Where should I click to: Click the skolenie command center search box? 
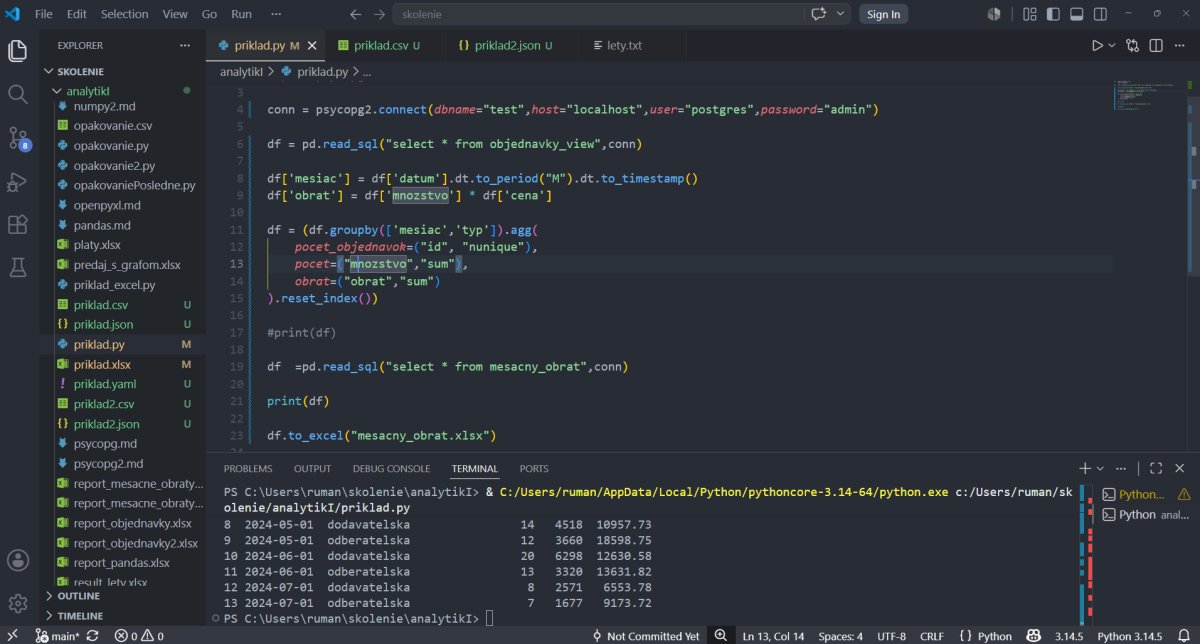click(x=599, y=14)
